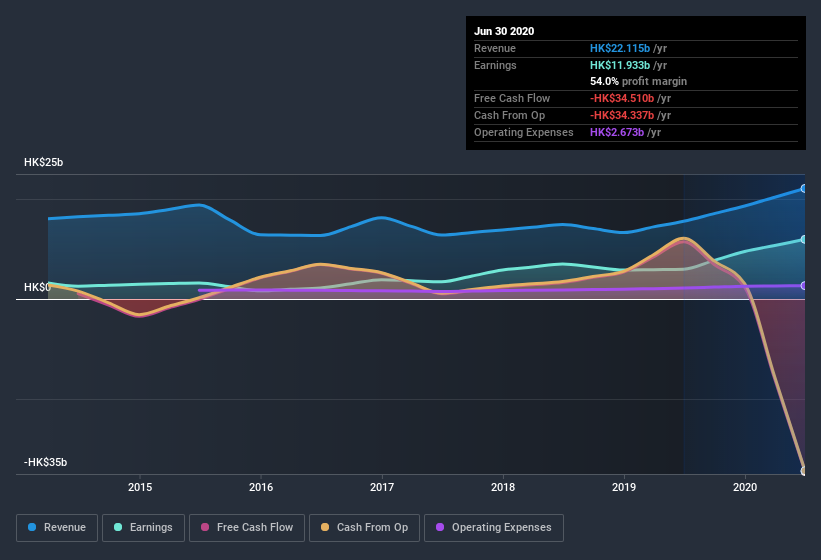The width and height of the screenshot is (821, 560).
Task: Click the 2019 x-axis year label
Action: point(624,487)
